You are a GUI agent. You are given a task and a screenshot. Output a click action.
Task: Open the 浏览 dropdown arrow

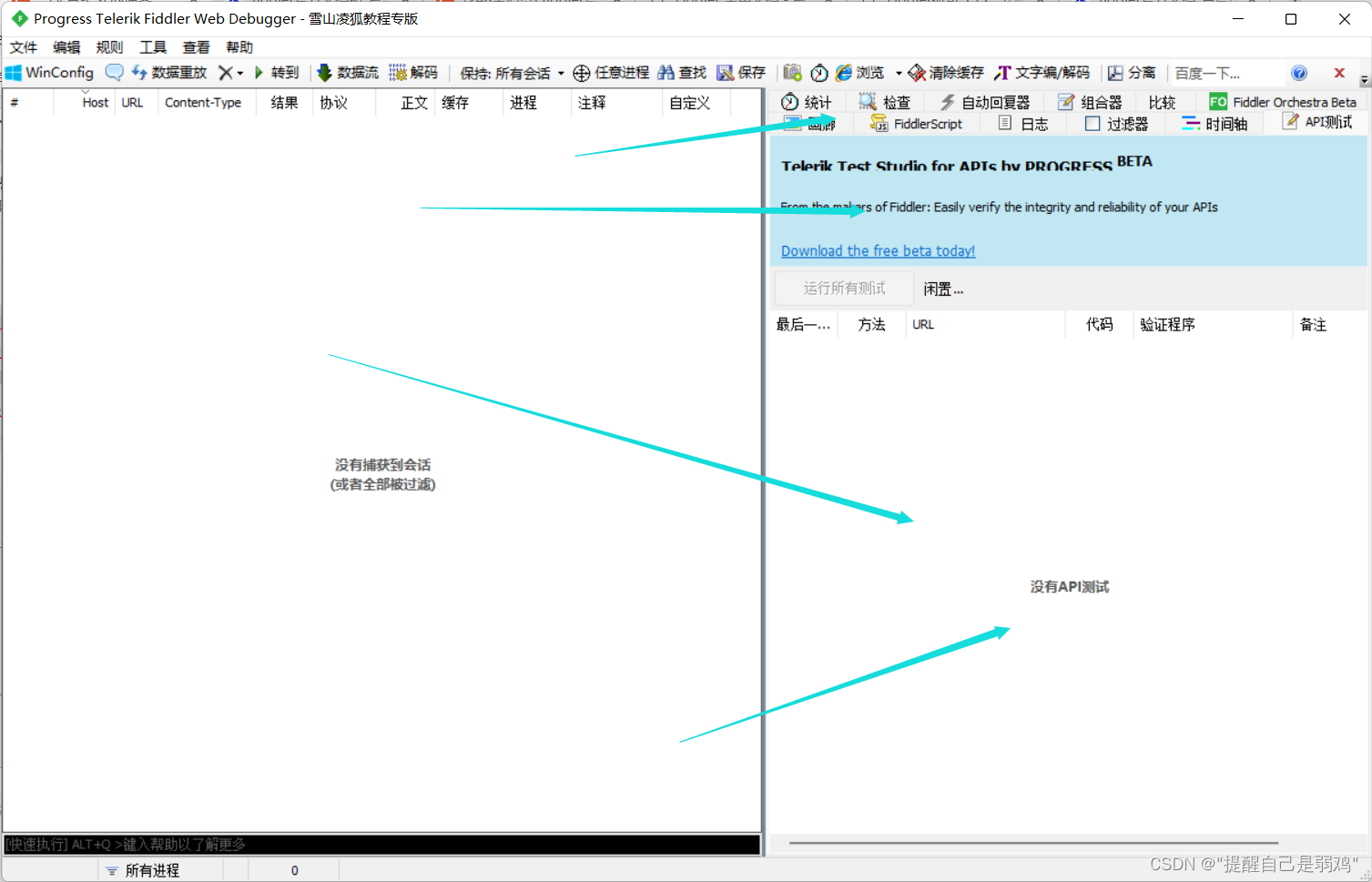coord(899,73)
